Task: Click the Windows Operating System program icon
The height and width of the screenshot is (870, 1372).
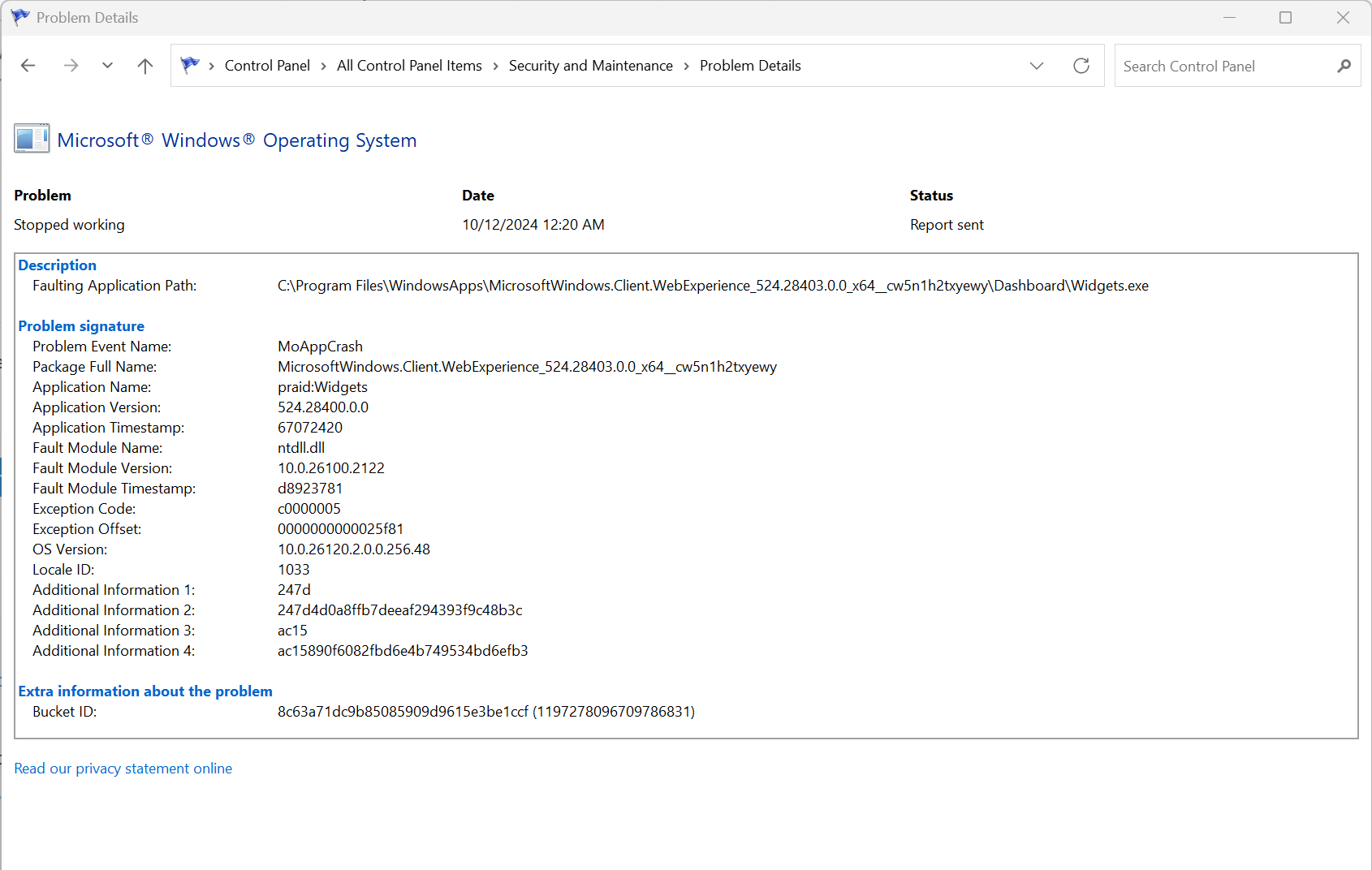Action: pos(32,139)
